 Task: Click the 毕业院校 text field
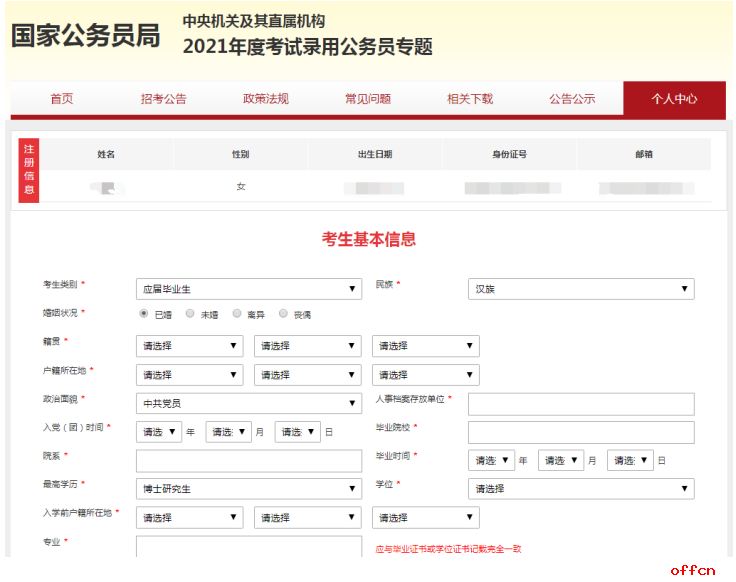pyautogui.click(x=580, y=432)
